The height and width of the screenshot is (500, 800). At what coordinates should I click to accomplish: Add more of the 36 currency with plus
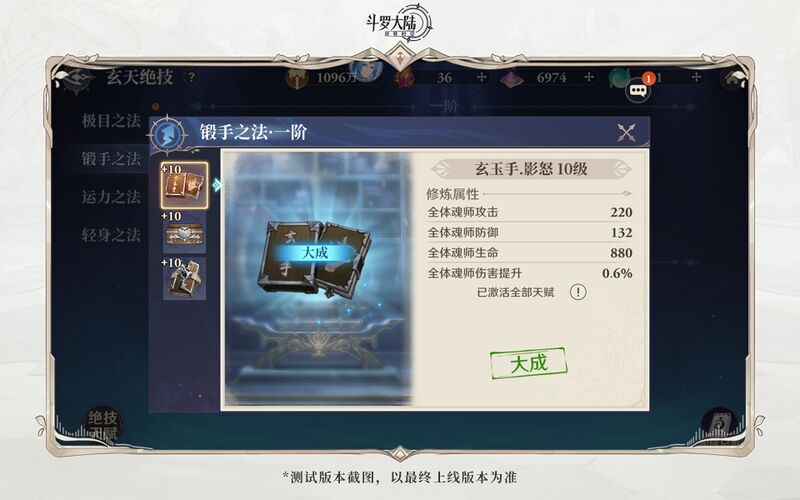pyautogui.click(x=481, y=77)
